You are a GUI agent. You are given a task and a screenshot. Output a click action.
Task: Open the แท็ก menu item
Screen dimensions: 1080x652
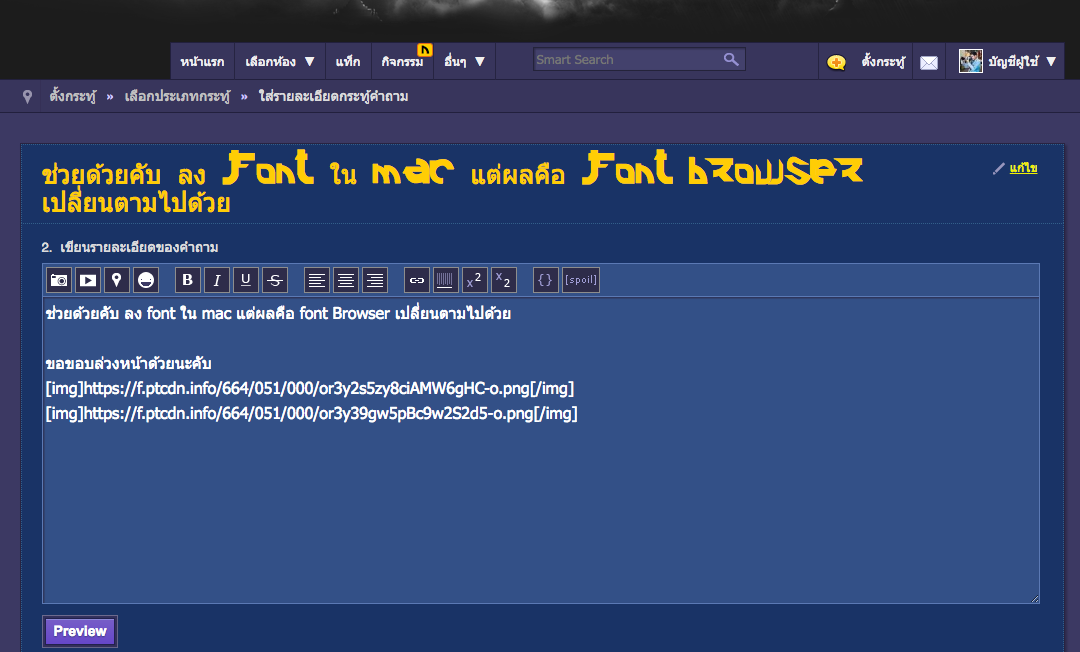pos(348,61)
